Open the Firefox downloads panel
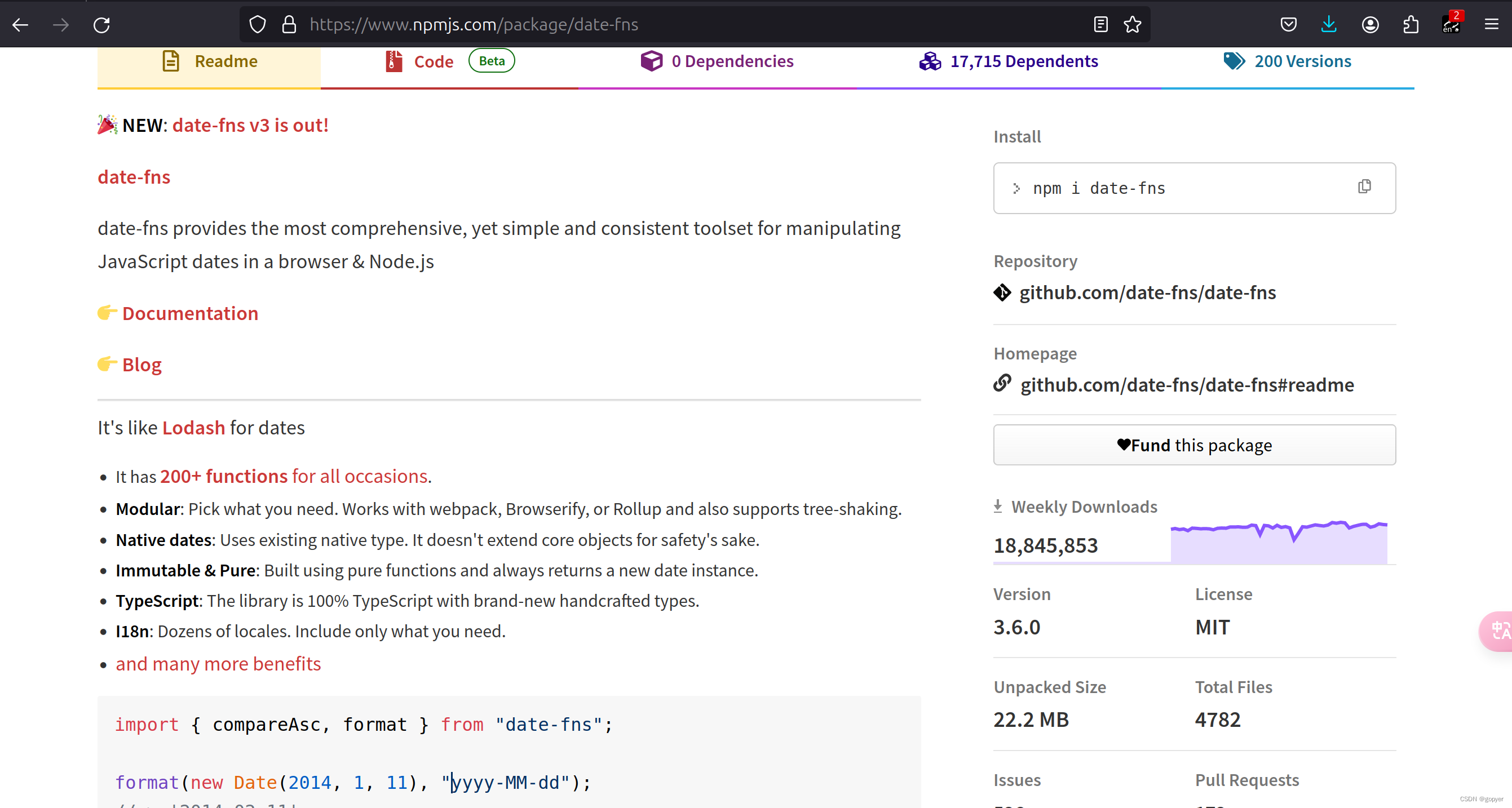Screen dimensions: 1512x808 (1329, 25)
